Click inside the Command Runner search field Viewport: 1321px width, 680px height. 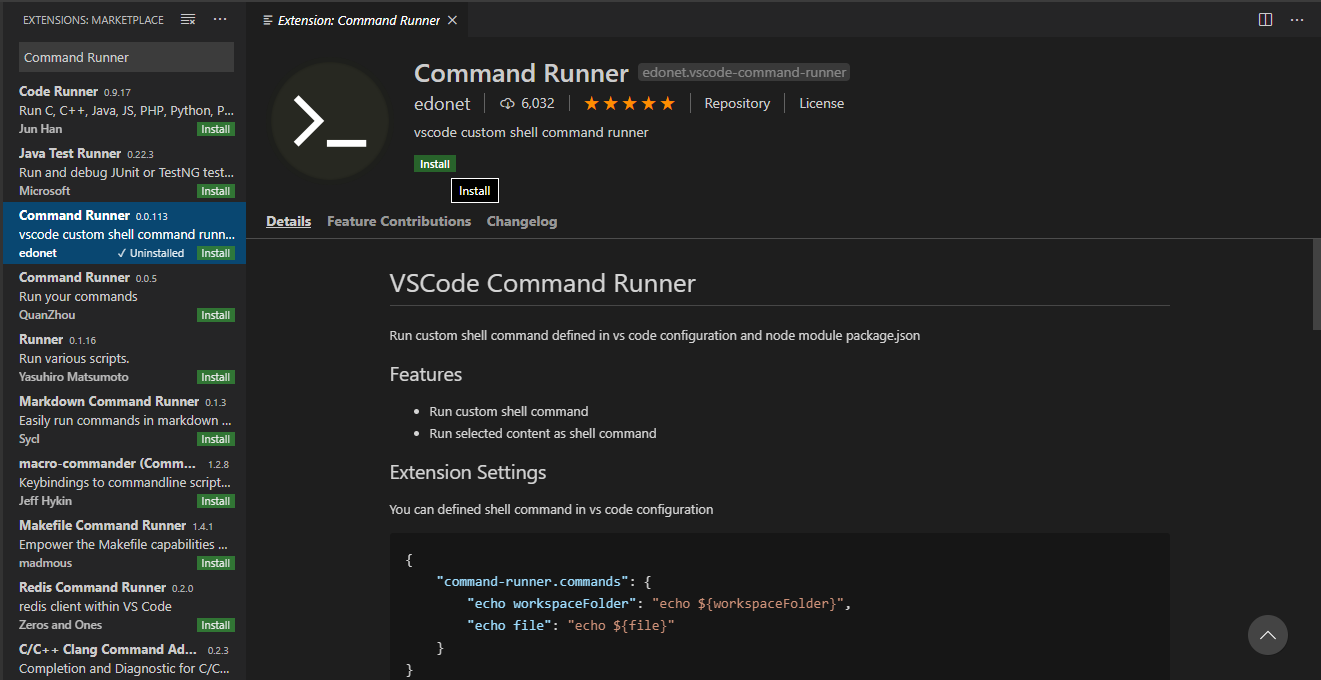tap(126, 57)
